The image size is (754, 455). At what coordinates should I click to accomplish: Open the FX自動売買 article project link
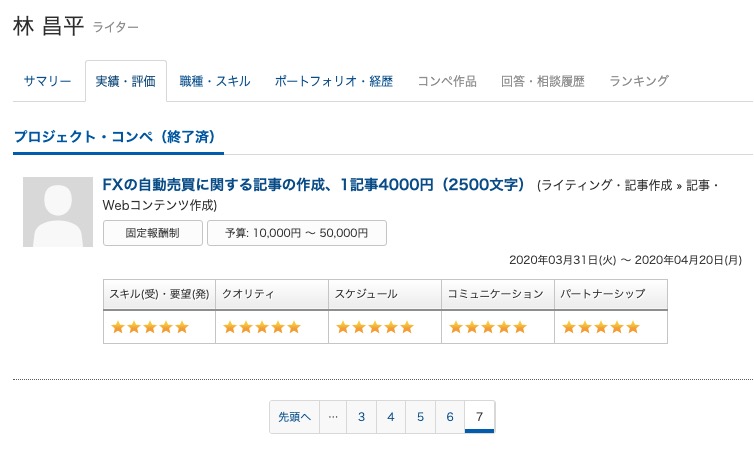[x=314, y=185]
